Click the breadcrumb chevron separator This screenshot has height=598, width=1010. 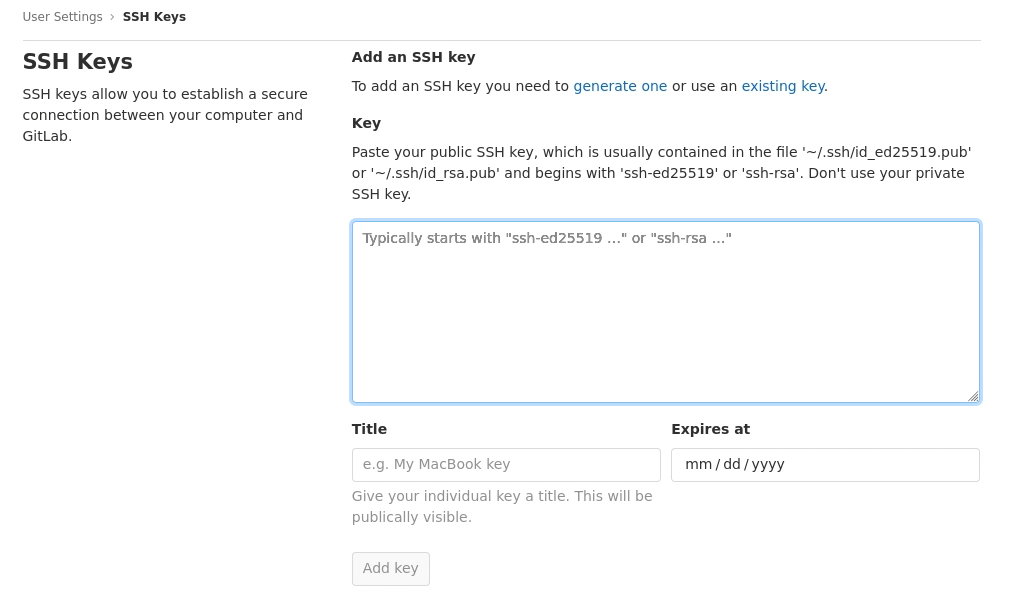pyautogui.click(x=112, y=17)
